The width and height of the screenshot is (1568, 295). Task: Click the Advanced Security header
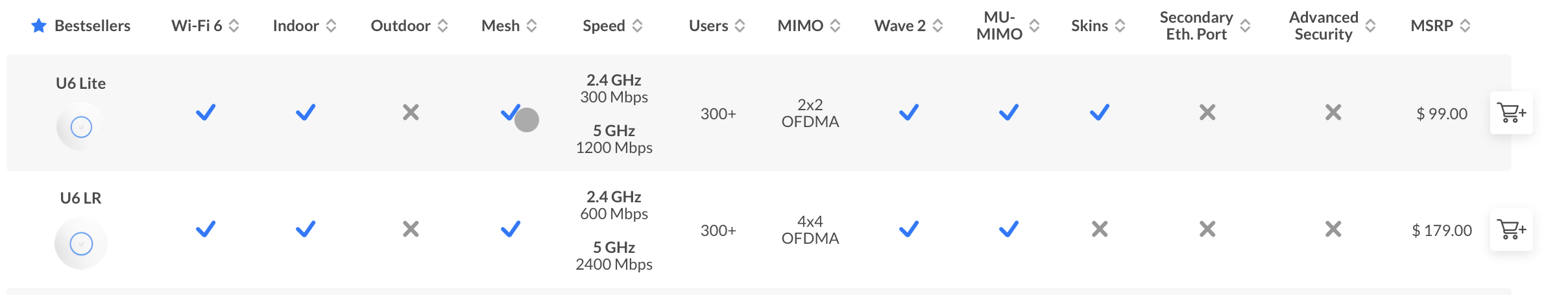[x=1323, y=26]
